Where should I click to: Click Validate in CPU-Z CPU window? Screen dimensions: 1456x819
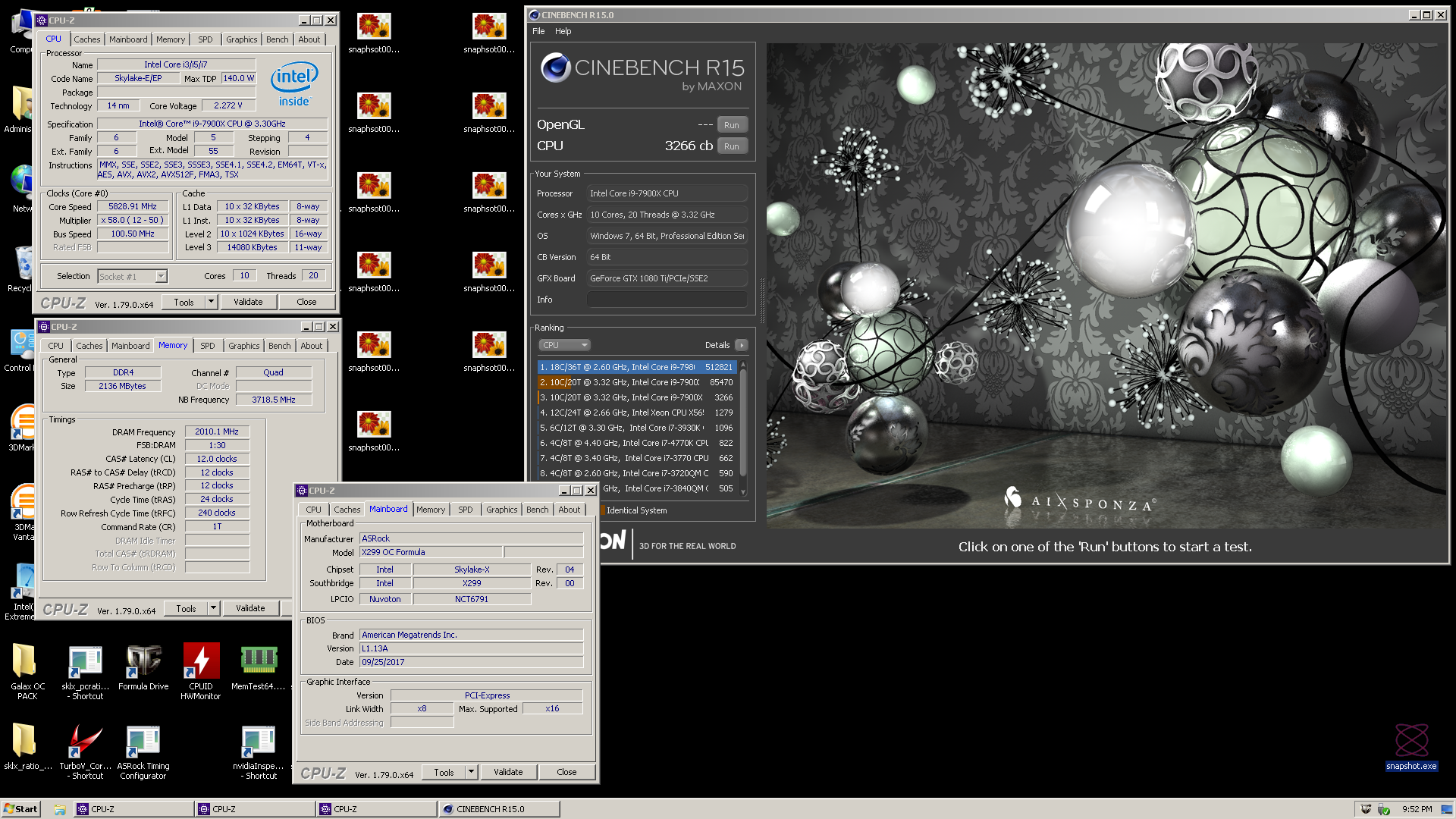(x=248, y=302)
